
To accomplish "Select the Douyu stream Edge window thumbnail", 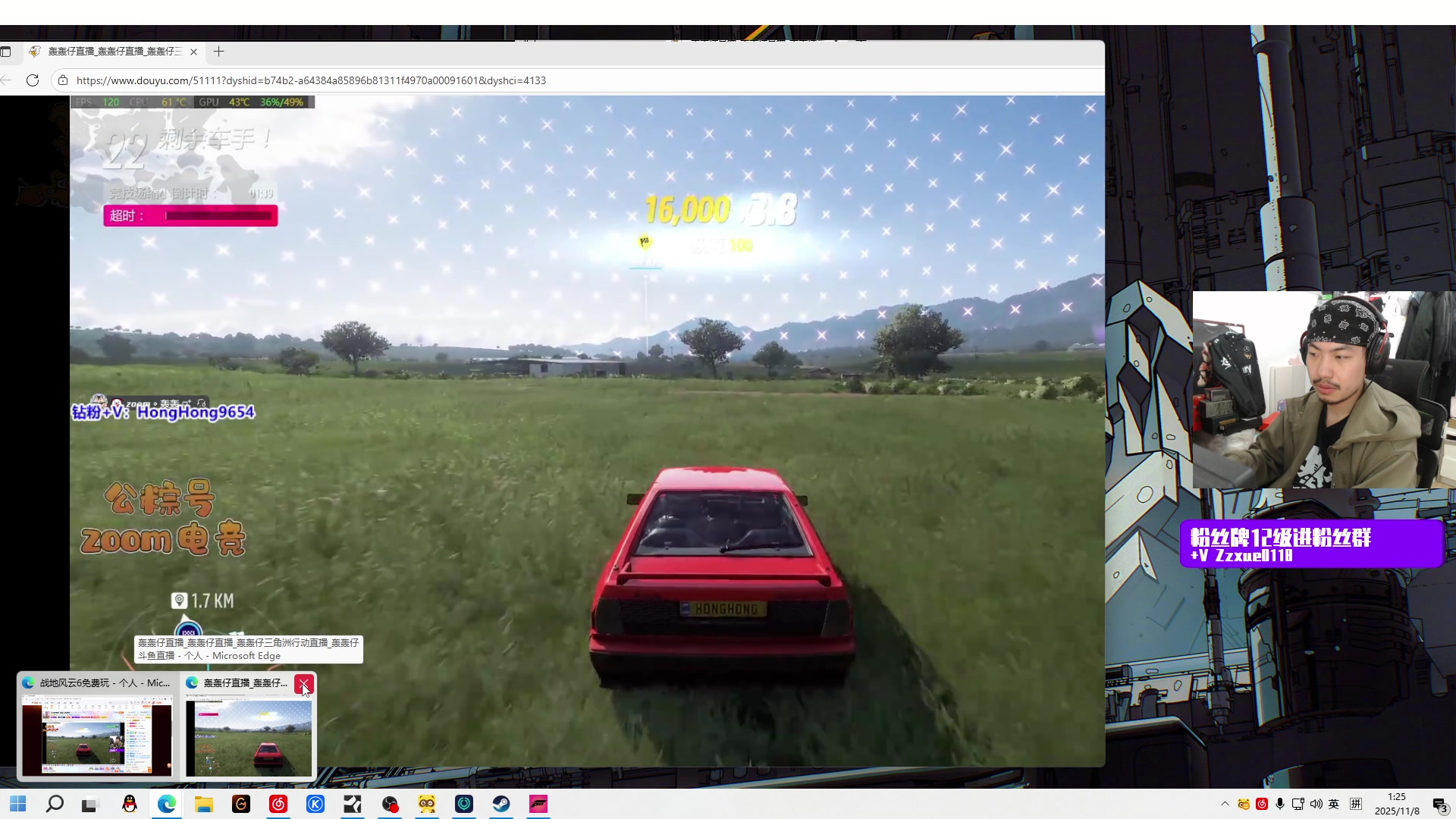I will click(248, 737).
